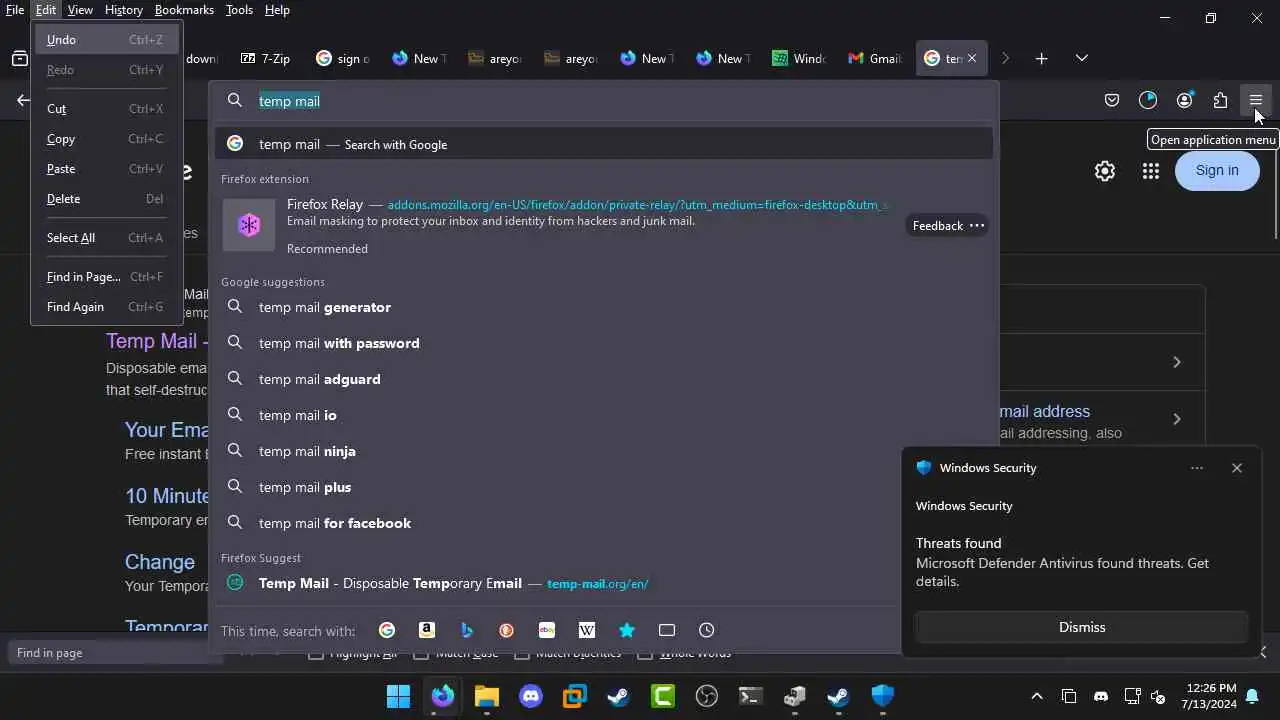Click the Google Sign in button
Viewport: 1280px width, 720px height.
point(1217,170)
